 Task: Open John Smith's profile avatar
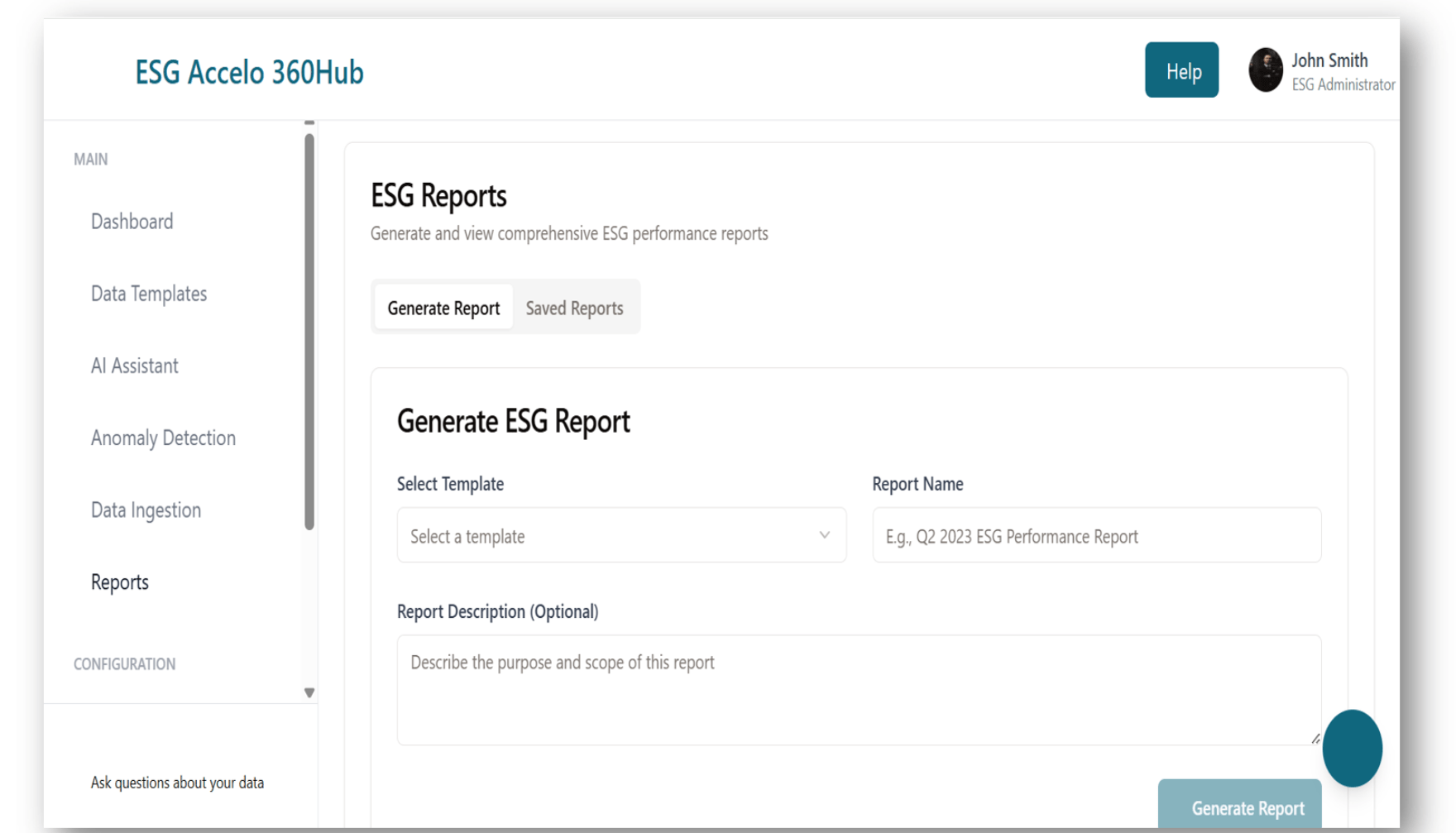tap(1265, 70)
